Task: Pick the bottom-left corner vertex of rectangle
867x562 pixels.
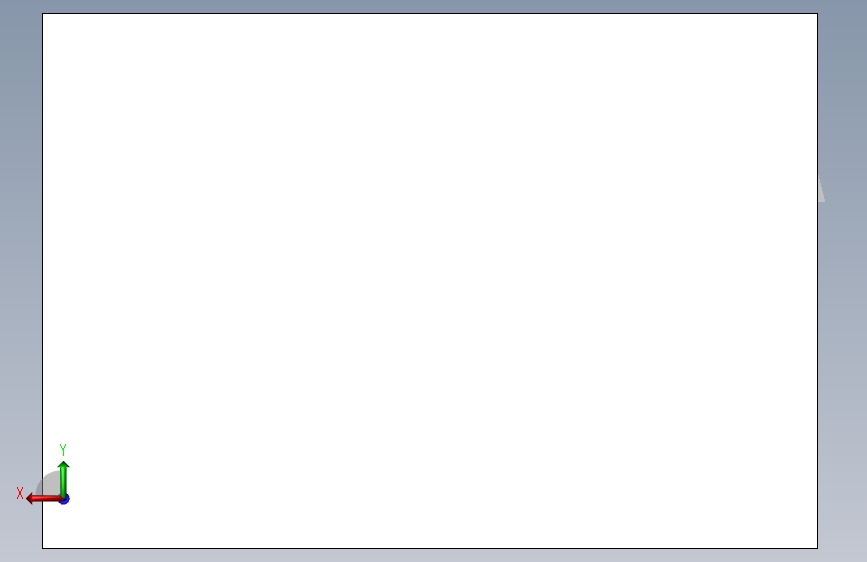Action: (43, 549)
